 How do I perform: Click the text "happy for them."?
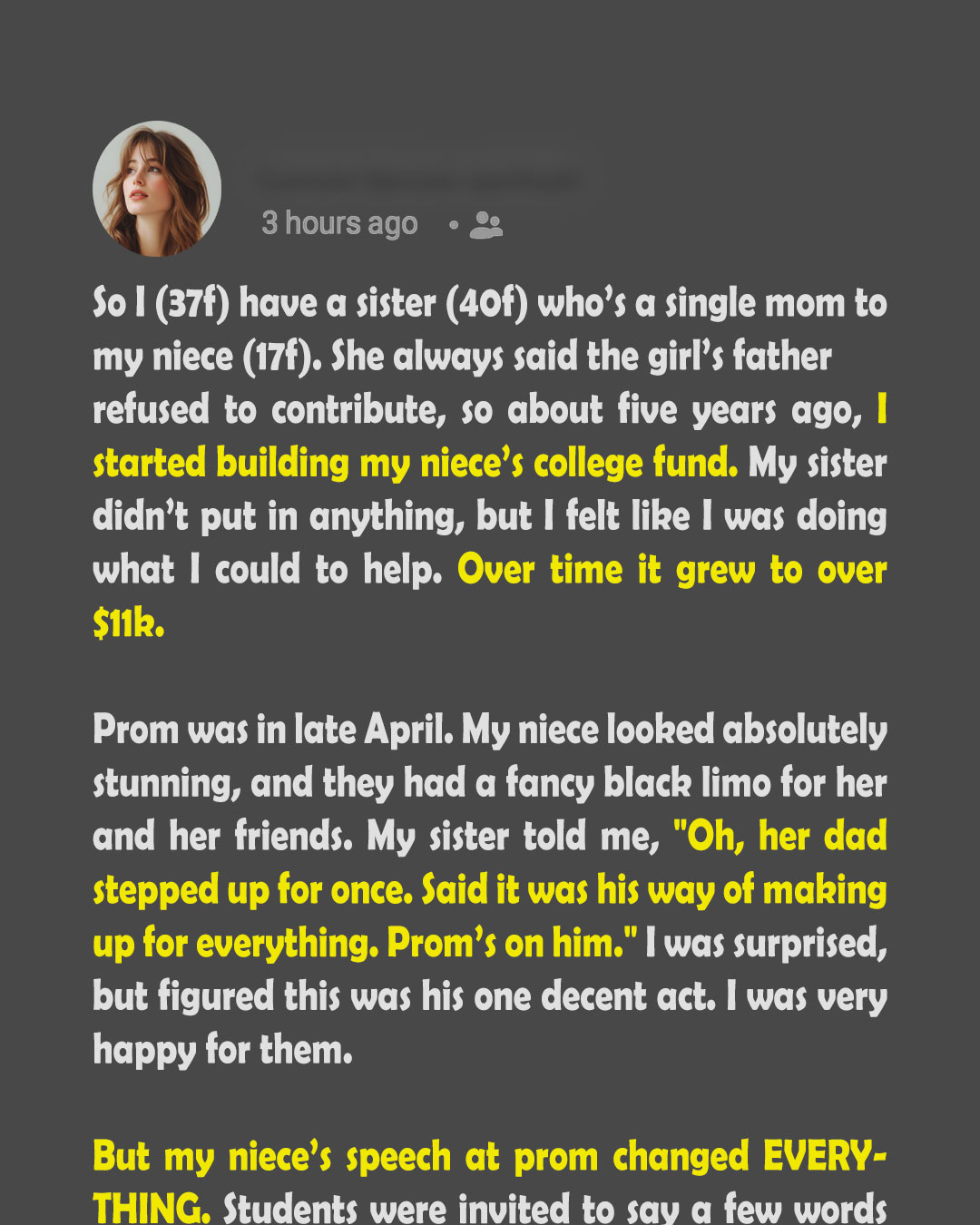222,1050
